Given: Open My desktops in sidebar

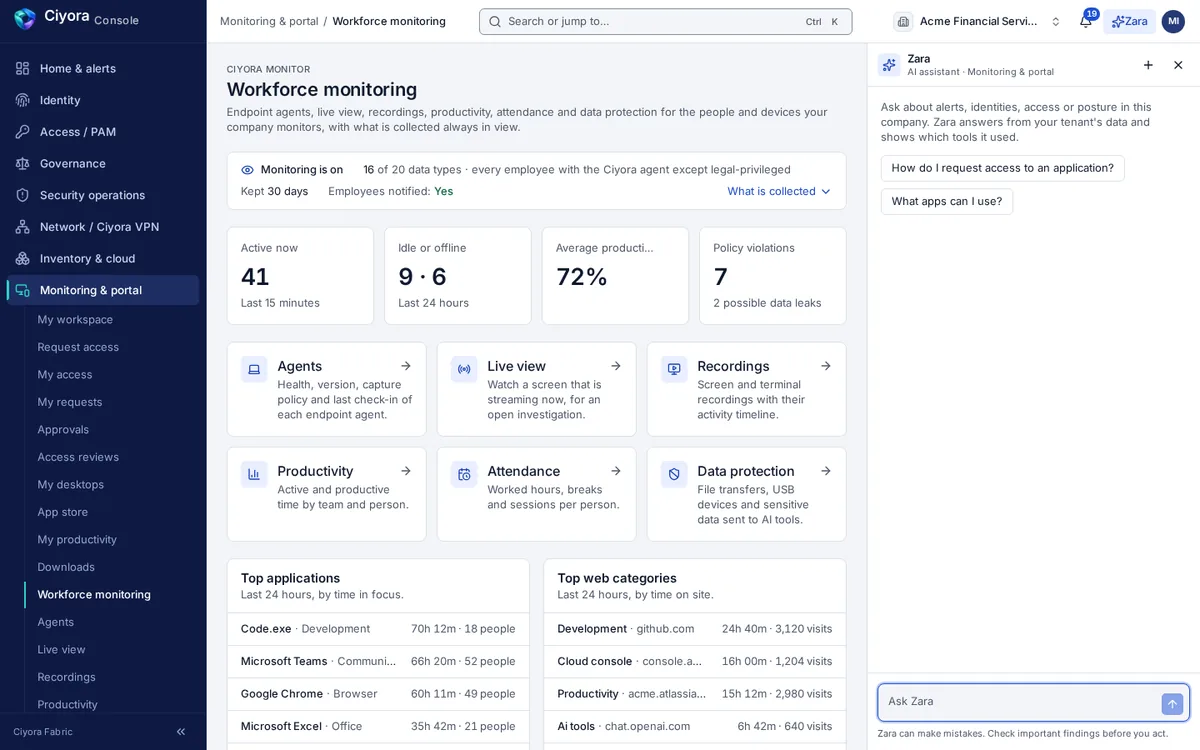Looking at the screenshot, I should [x=111, y=485].
